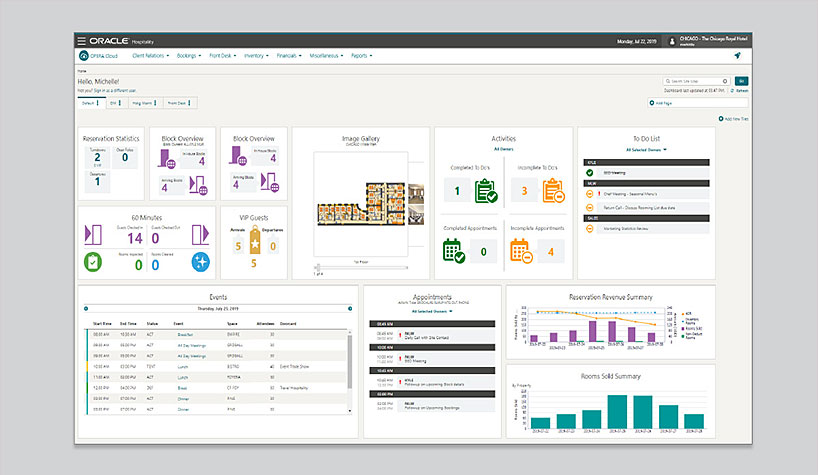The height and width of the screenshot is (475, 818).
Task: Click the 60 Minutes guests checked-out door icon
Action: tap(200, 235)
